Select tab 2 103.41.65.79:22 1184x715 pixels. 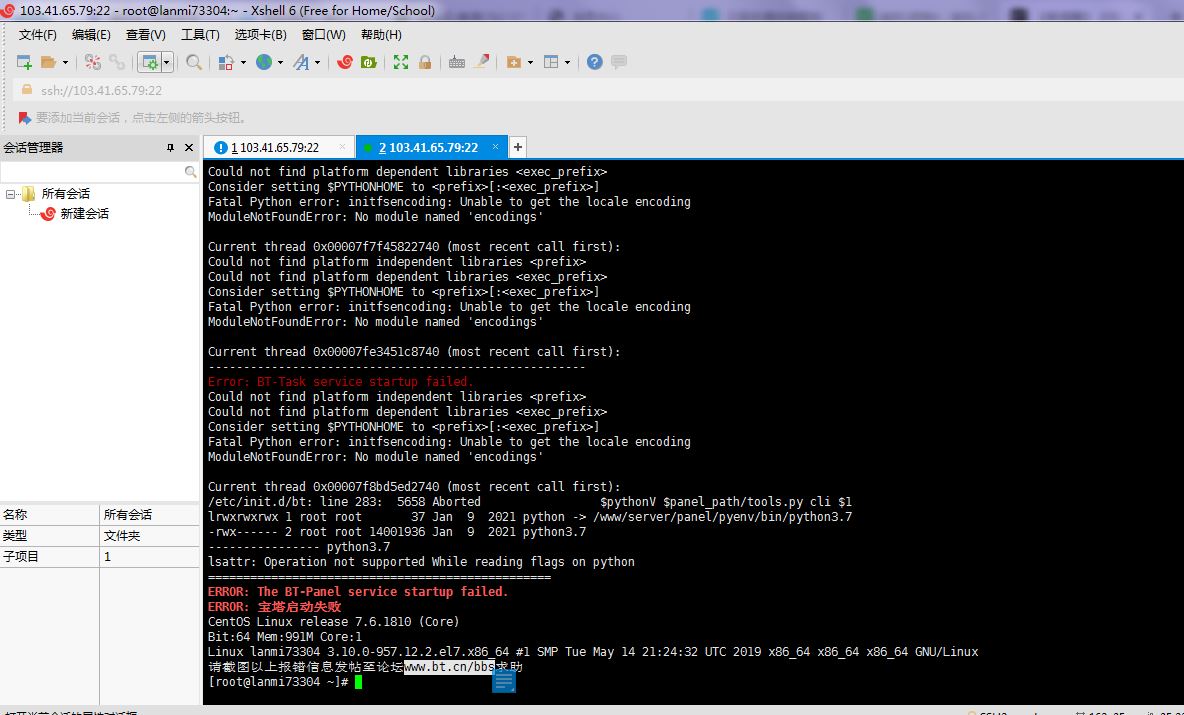(x=429, y=147)
